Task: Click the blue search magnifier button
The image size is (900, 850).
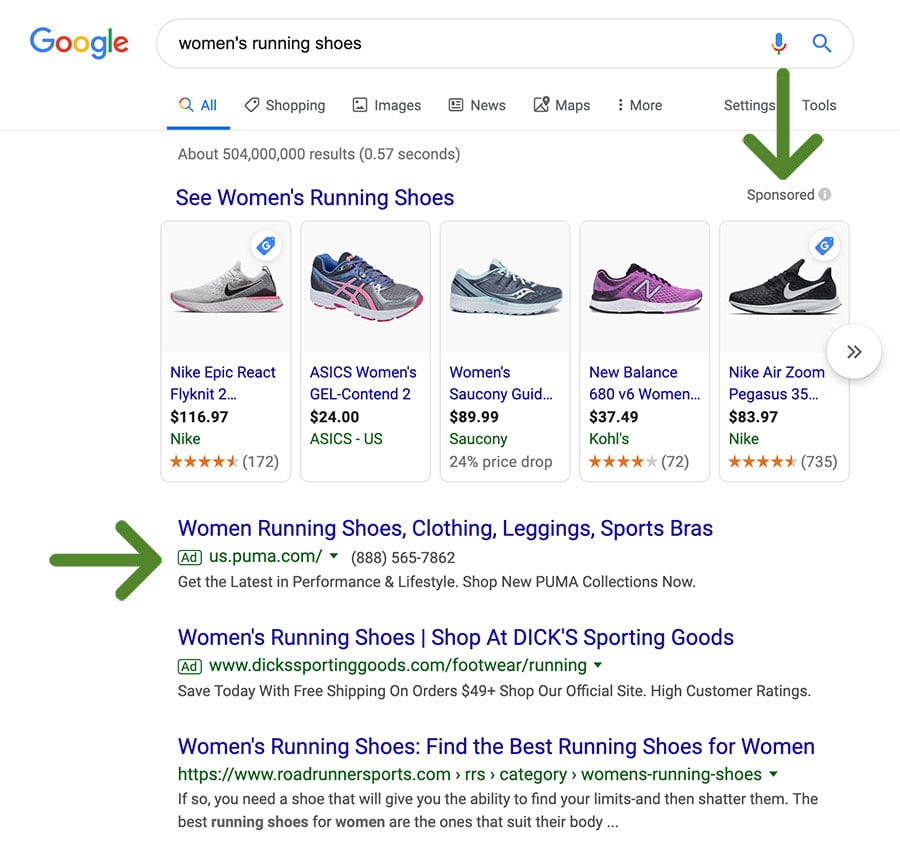Action: 821,43
